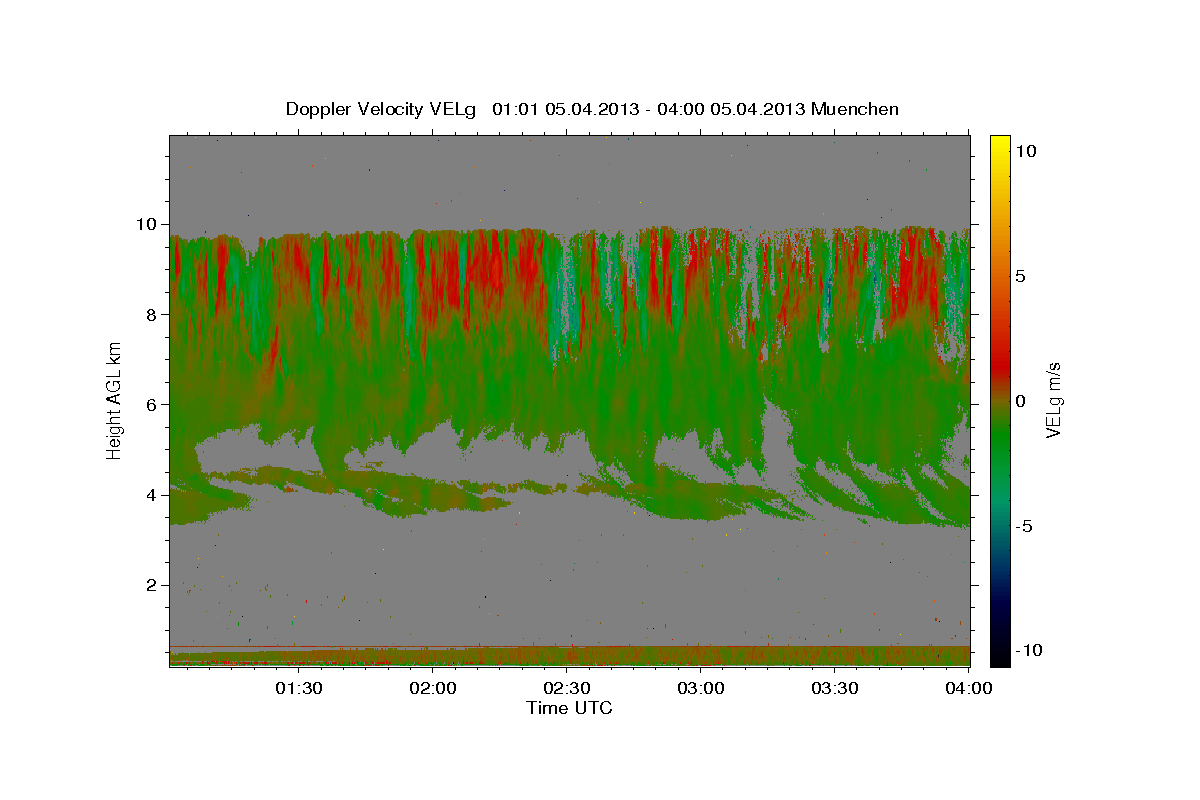This screenshot has width=1200, height=800.
Task: Click the colorbar label '5'
Action: coord(1022,275)
